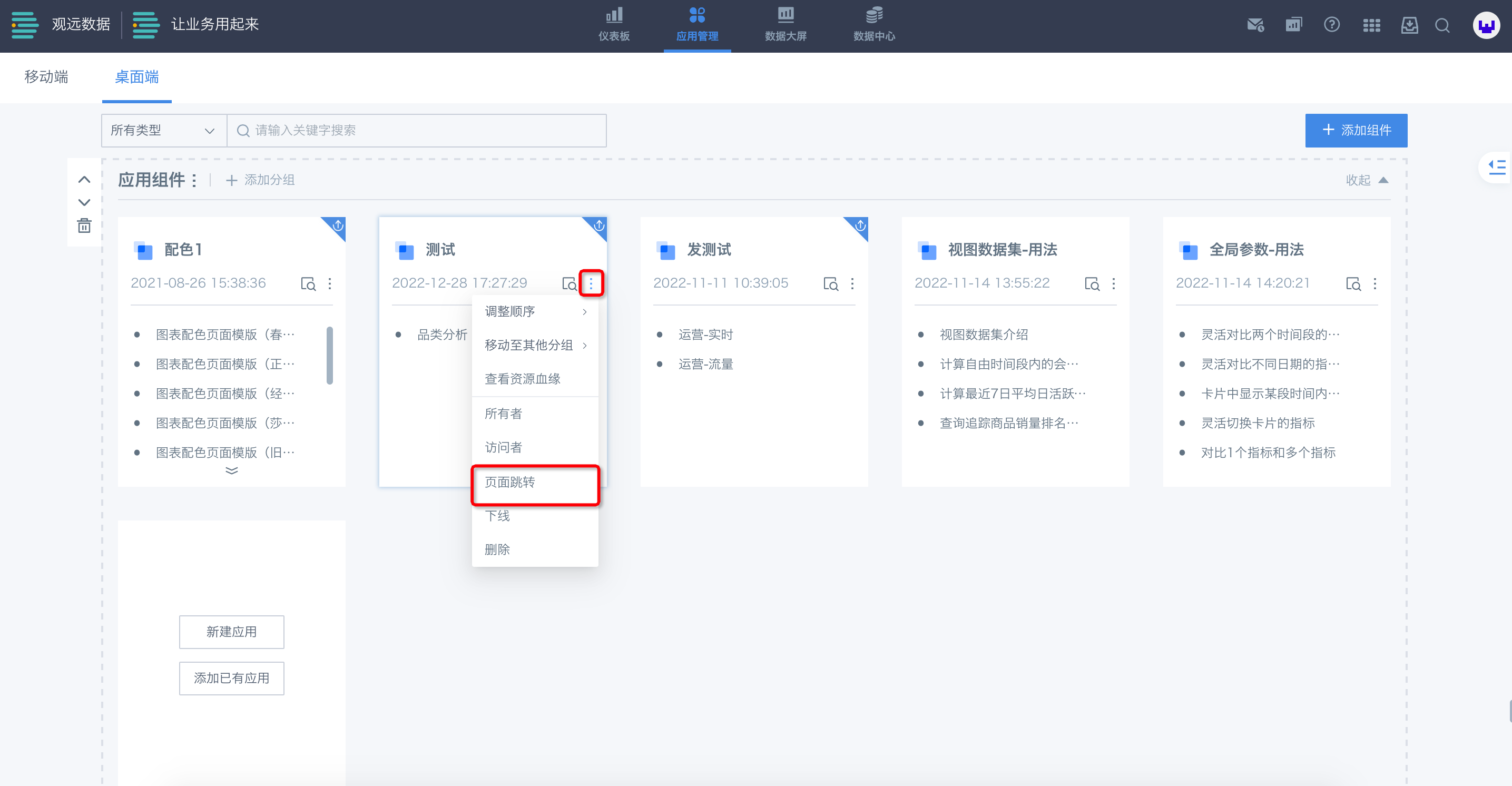Choose 删除 from the context menu

(x=535, y=550)
